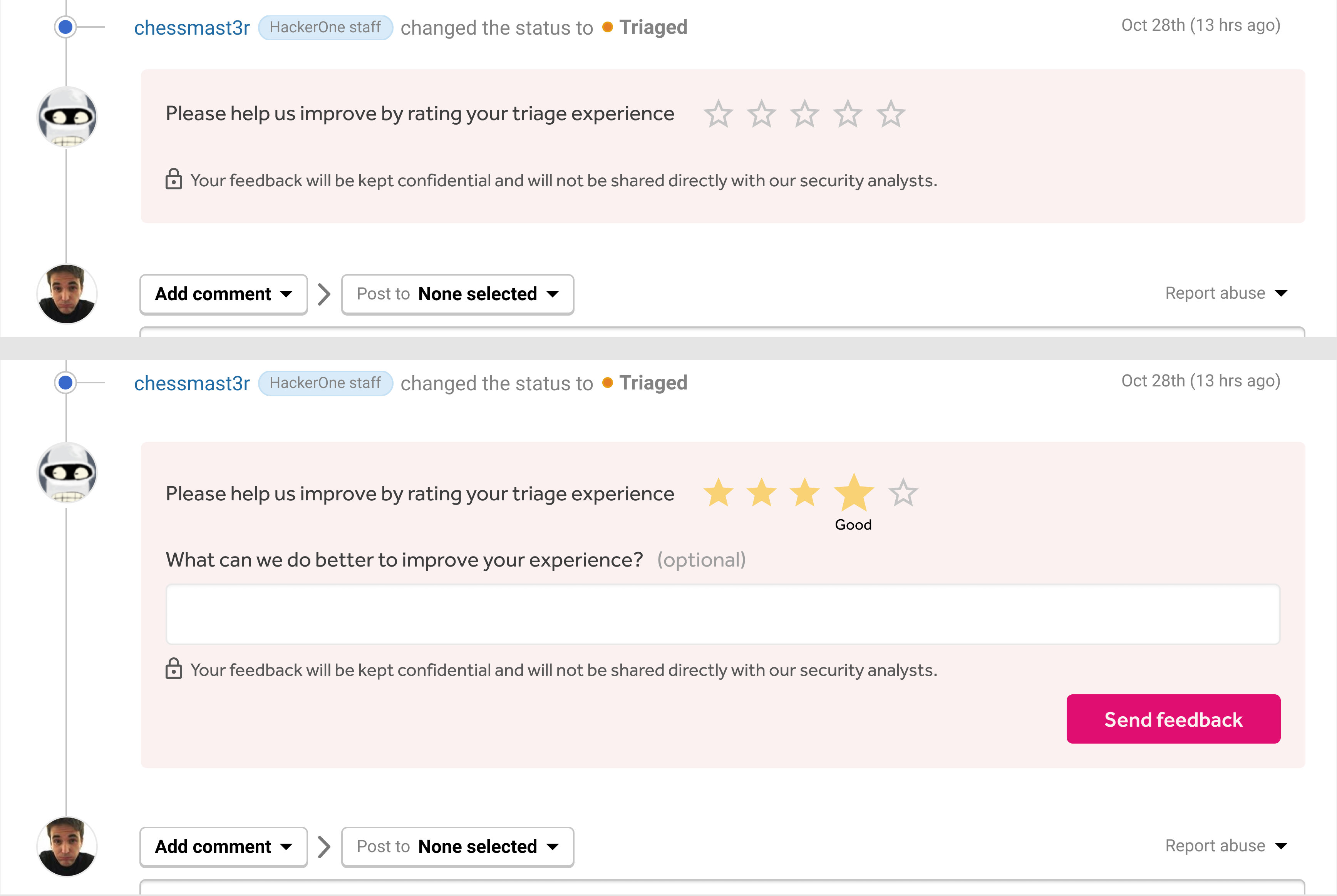The width and height of the screenshot is (1337, 896).
Task: Select the fifth star beside the Good rating
Action: tap(903, 493)
